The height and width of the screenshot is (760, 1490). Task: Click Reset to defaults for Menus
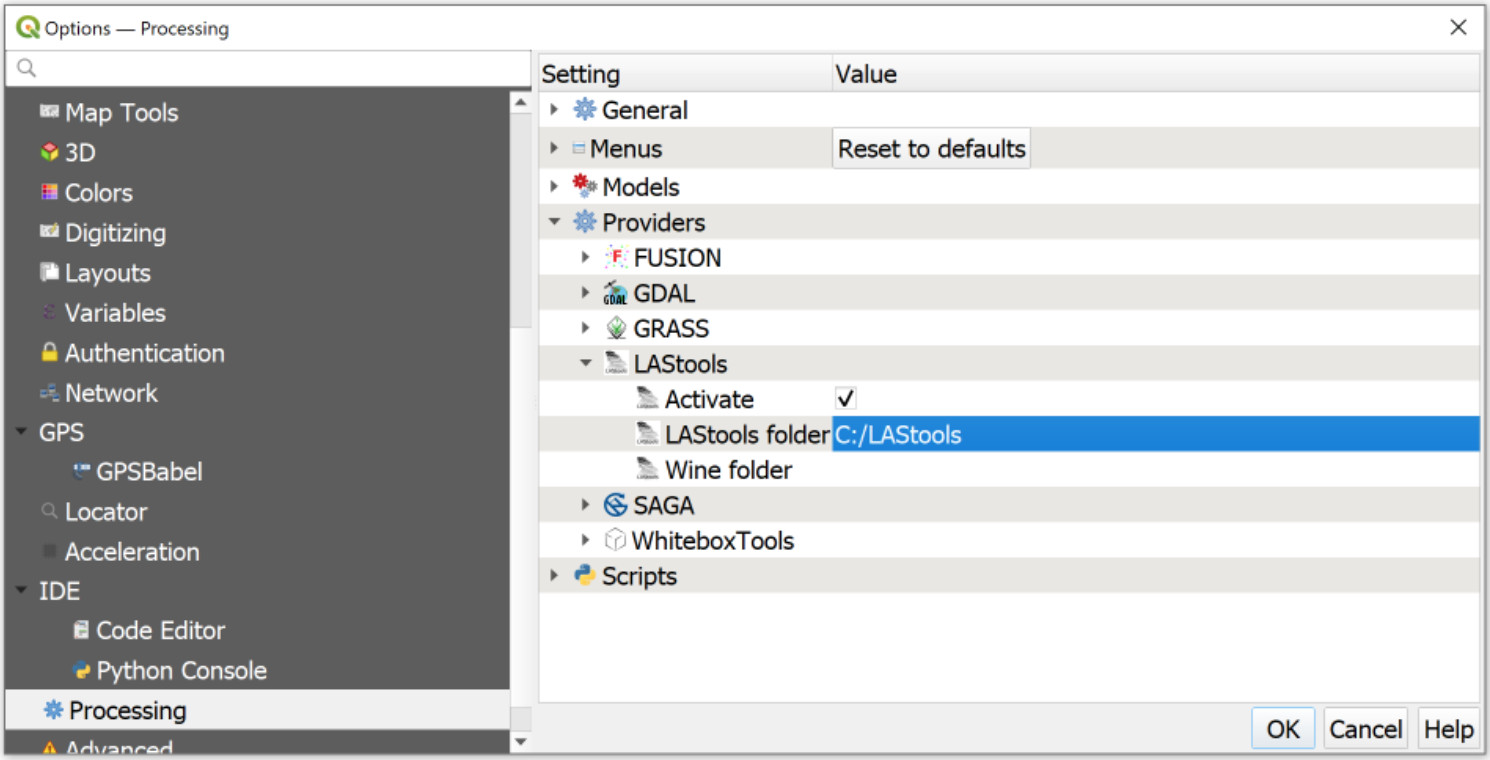[x=932, y=148]
